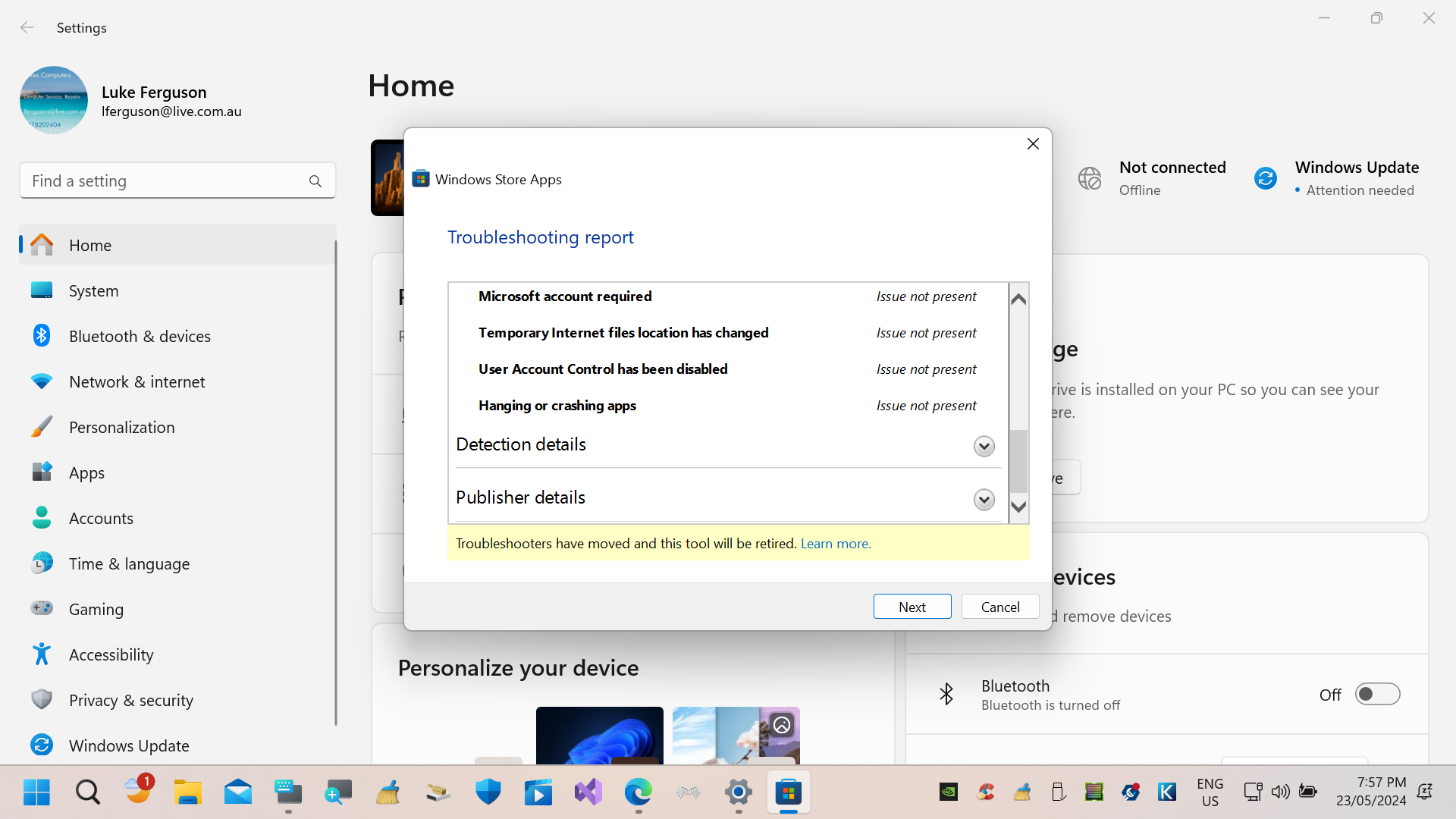This screenshot has height=819, width=1456.
Task: Open the Learn more link
Action: (x=836, y=544)
